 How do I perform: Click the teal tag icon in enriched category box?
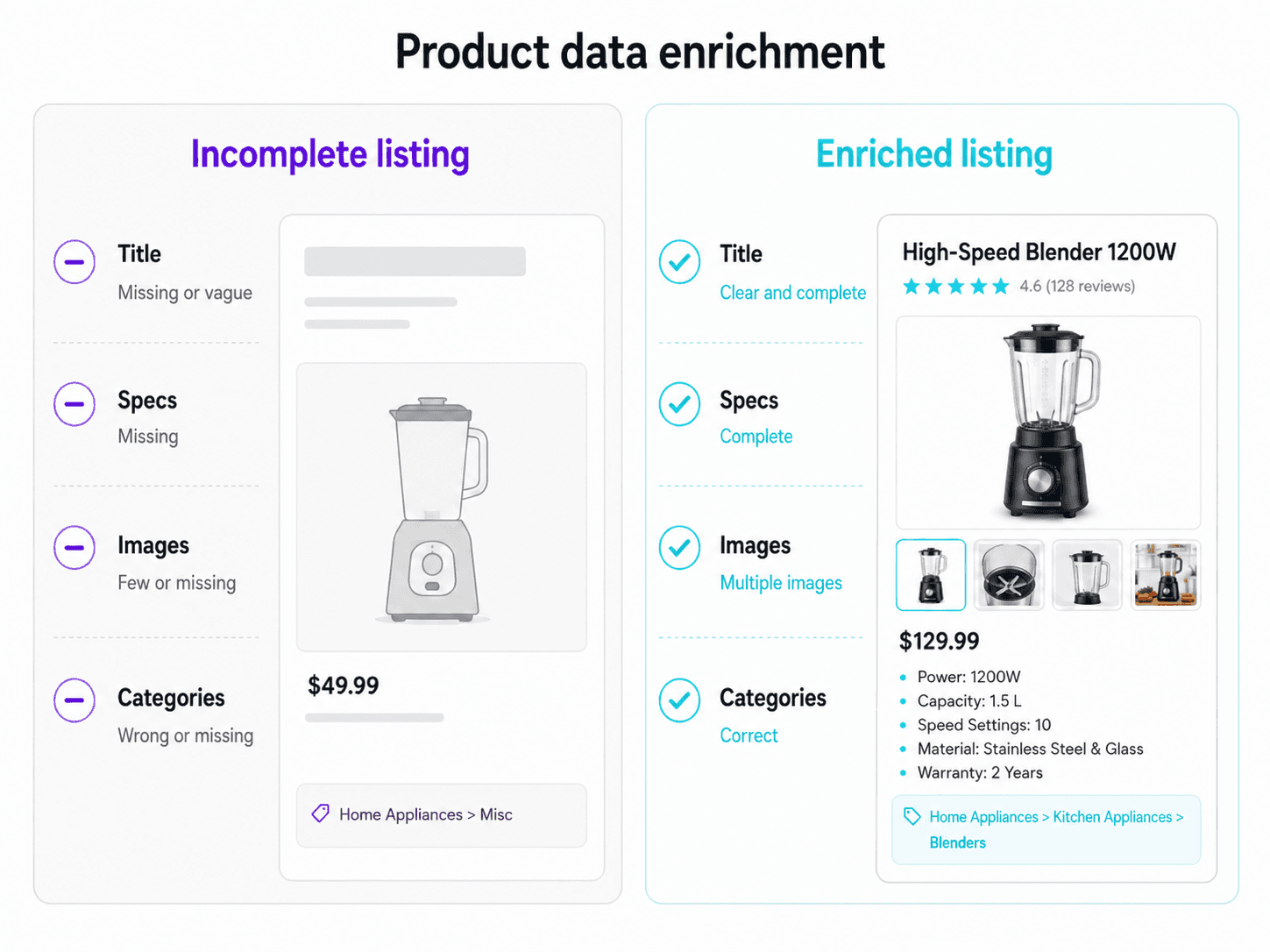click(x=912, y=816)
